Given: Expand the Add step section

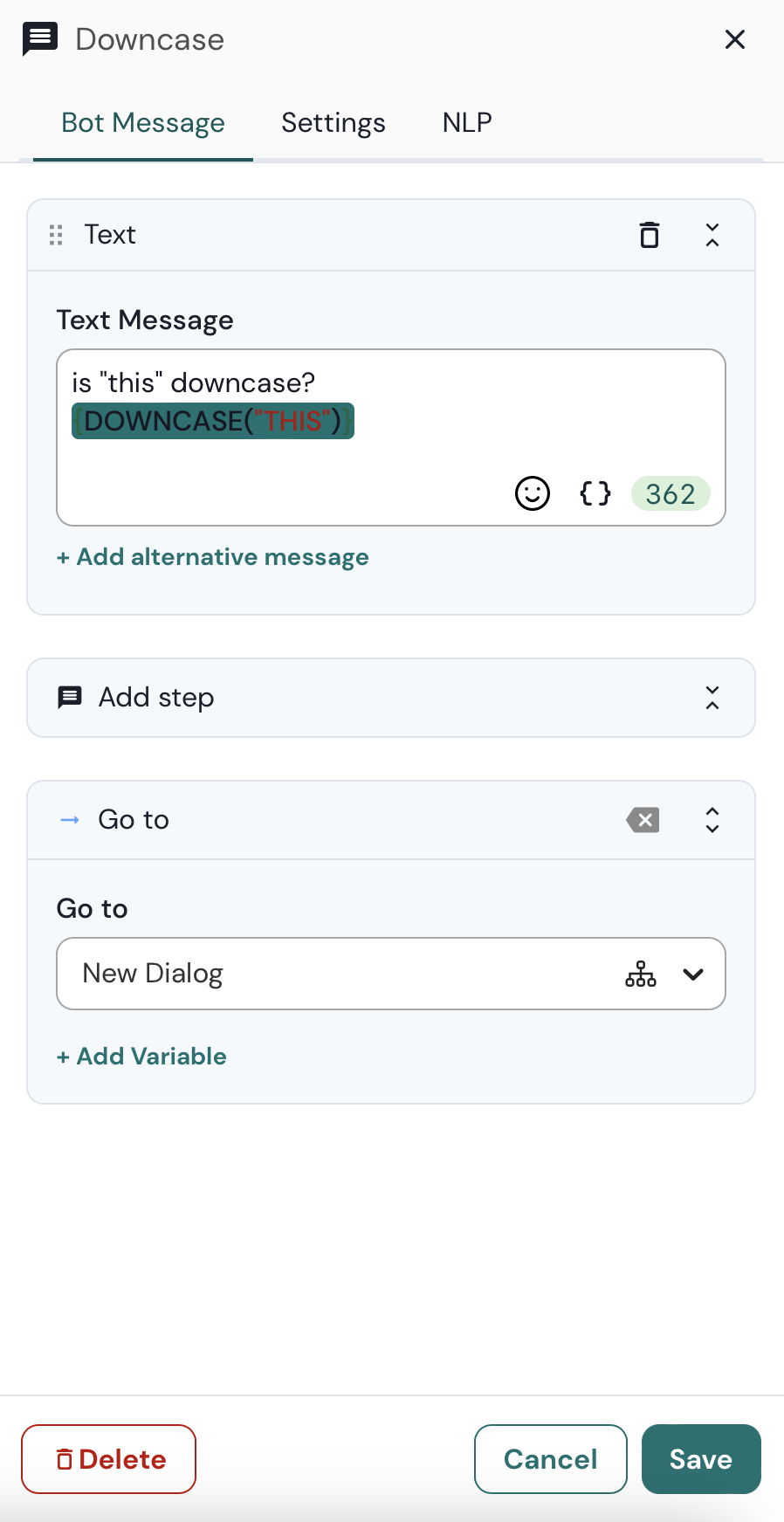Looking at the screenshot, I should tap(712, 698).
